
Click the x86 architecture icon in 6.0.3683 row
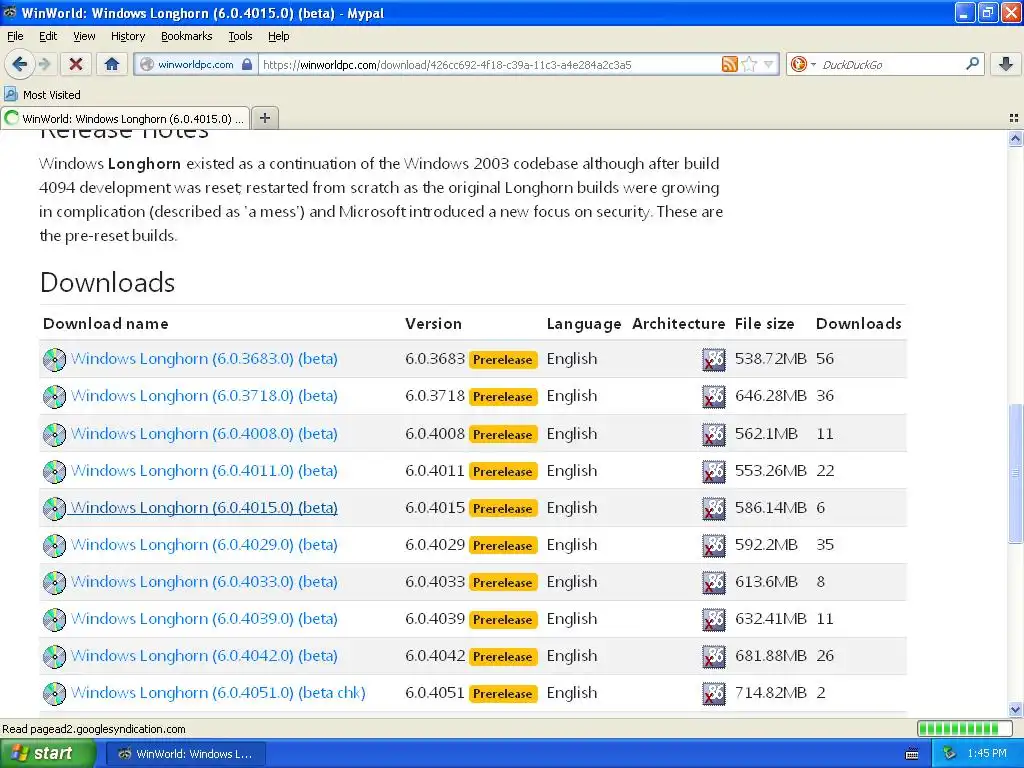(714, 360)
